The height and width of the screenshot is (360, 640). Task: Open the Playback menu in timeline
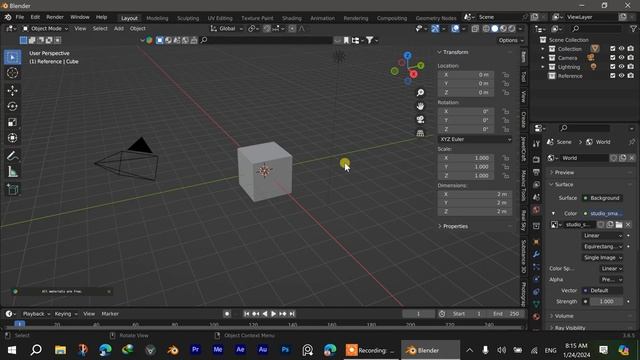[36, 314]
